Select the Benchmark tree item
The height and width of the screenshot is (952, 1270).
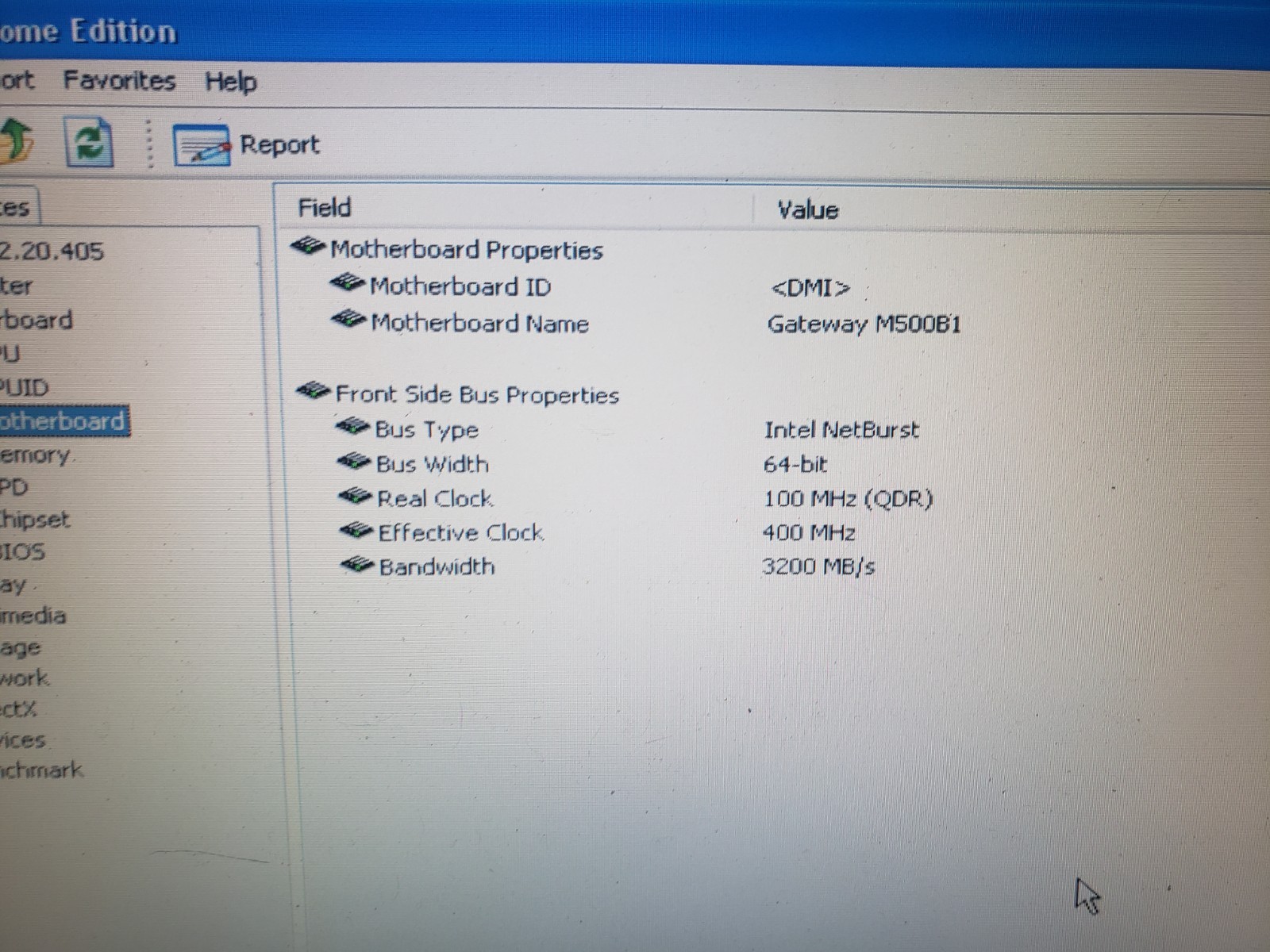41,770
